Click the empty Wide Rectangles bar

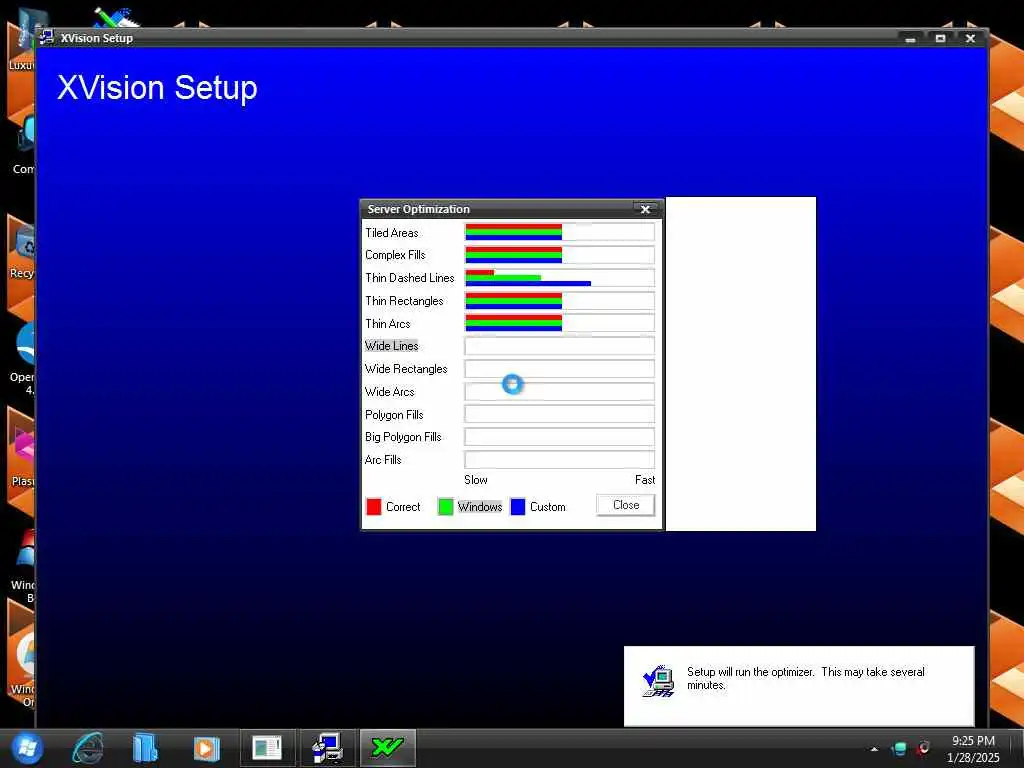[560, 369]
